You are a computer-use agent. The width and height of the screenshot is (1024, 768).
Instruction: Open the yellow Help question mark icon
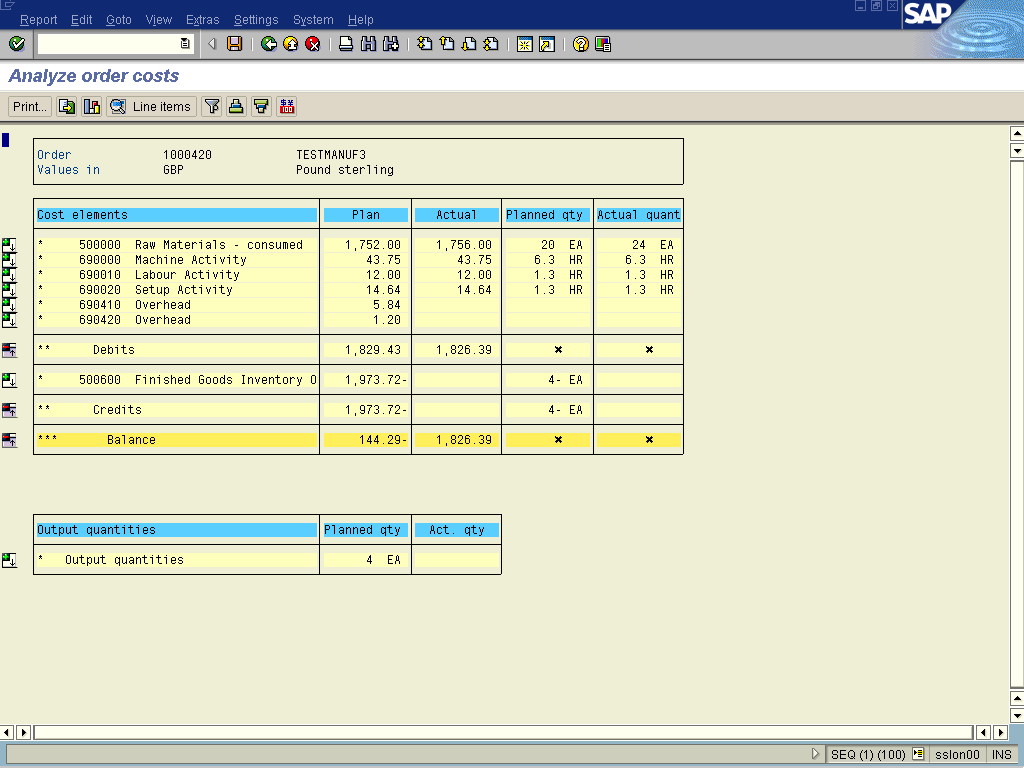click(x=580, y=44)
